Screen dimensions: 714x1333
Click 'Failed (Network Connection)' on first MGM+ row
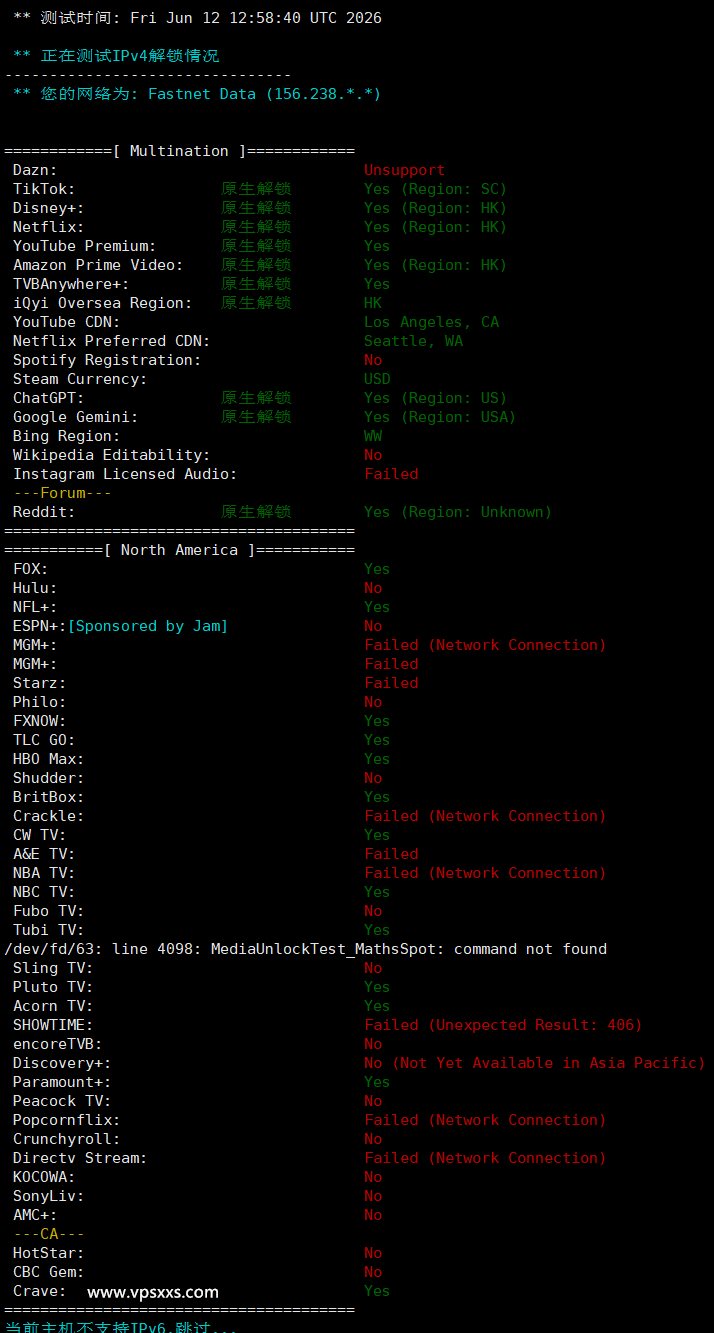(x=485, y=645)
